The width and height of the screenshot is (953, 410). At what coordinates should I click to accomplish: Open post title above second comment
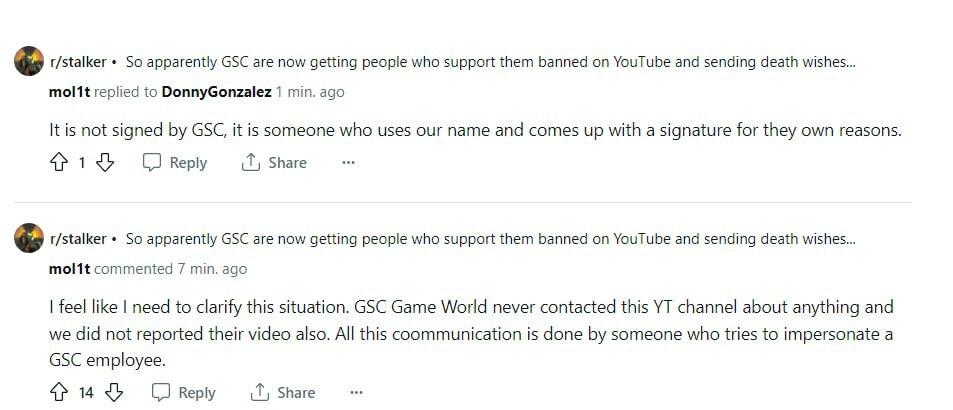[x=490, y=239]
